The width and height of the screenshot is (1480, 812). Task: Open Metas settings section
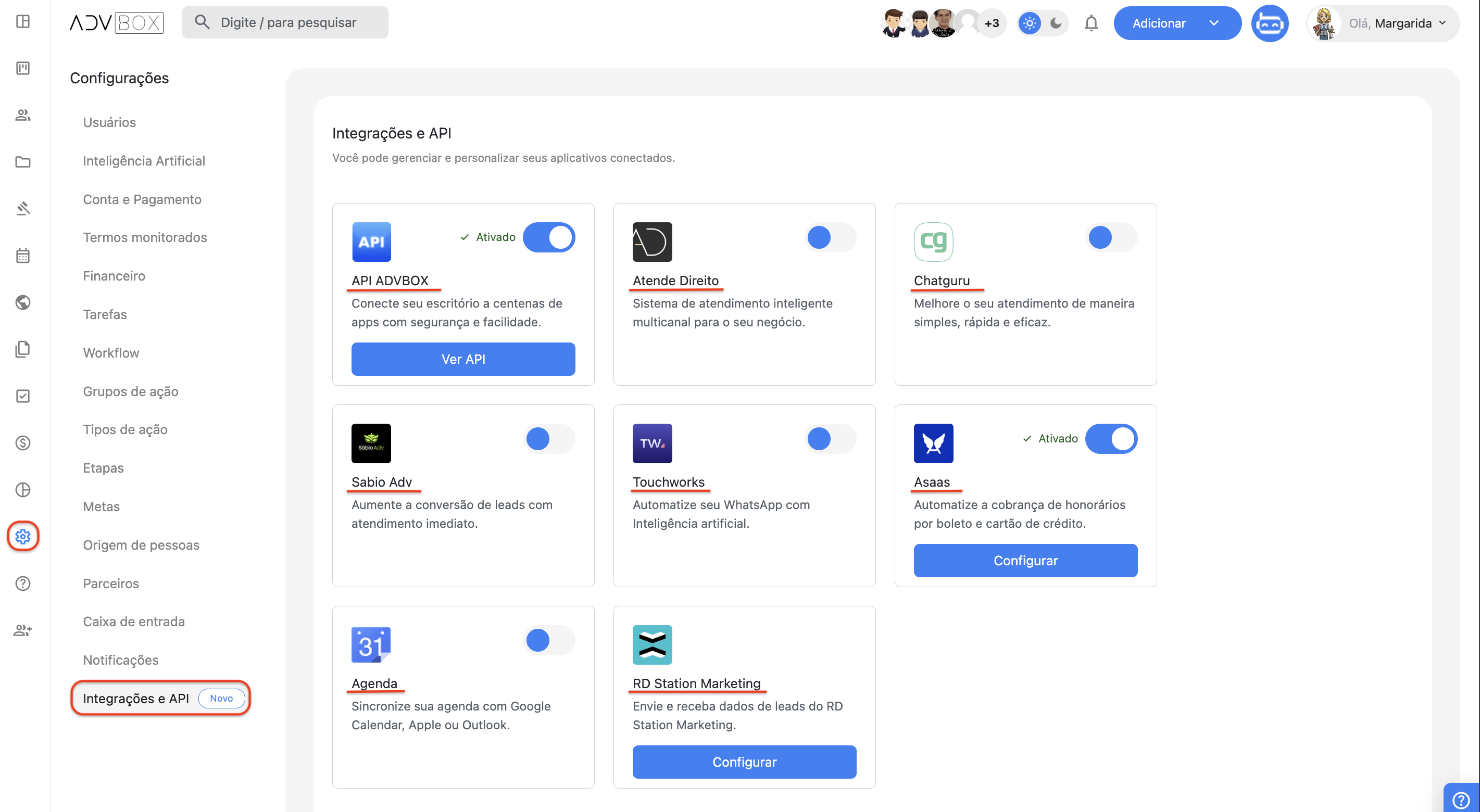pos(101,506)
